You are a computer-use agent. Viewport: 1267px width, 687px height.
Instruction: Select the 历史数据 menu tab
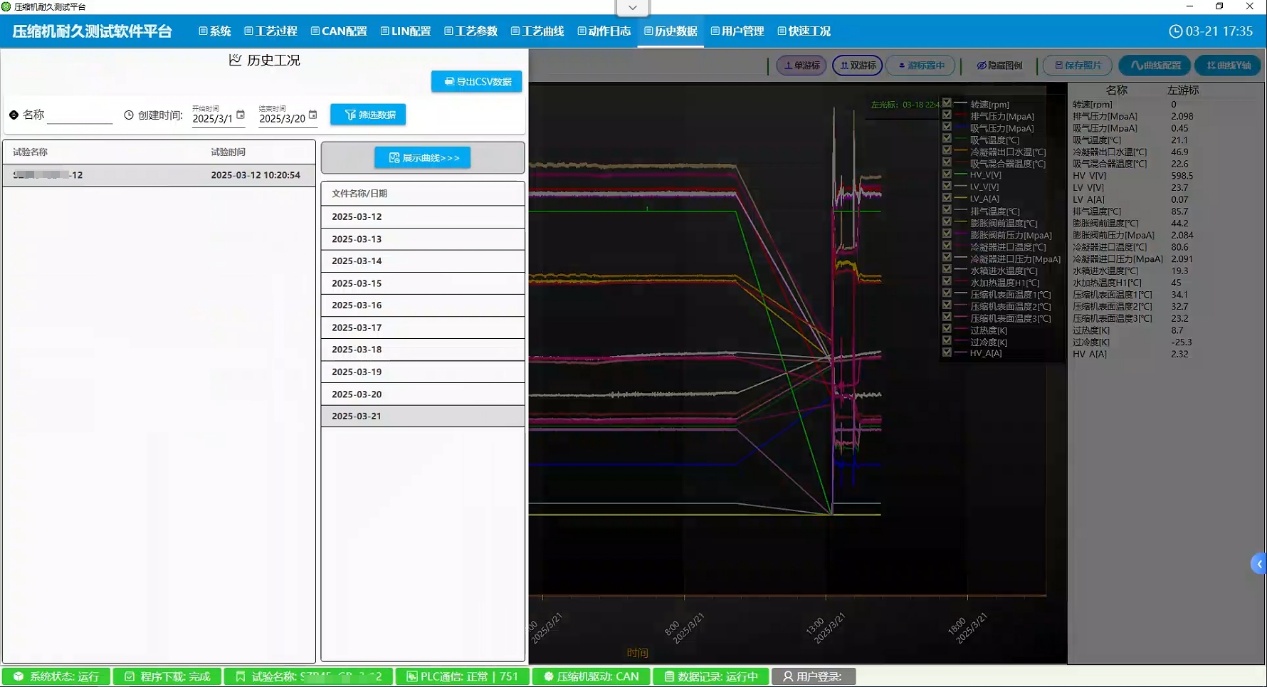pyautogui.click(x=670, y=31)
